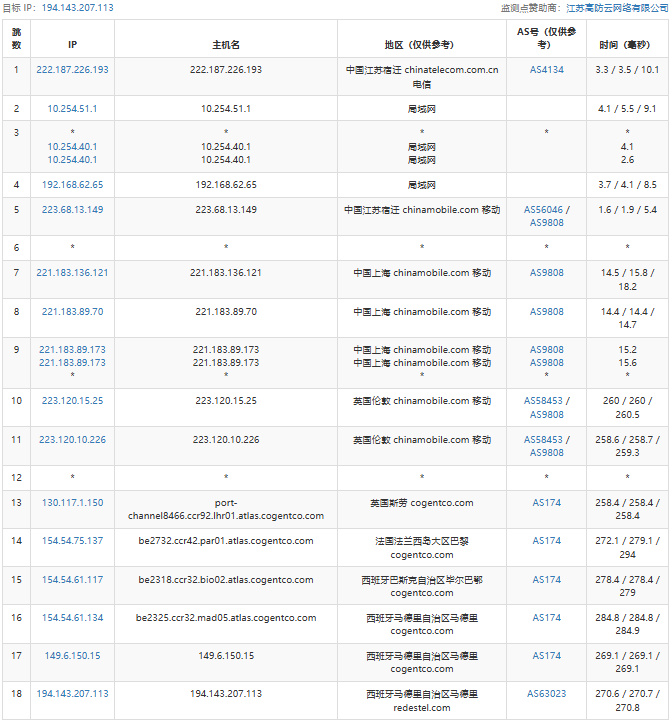The width and height of the screenshot is (672, 724).
Task: Open the AS58453 link in hop 11
Action: [x=544, y=440]
